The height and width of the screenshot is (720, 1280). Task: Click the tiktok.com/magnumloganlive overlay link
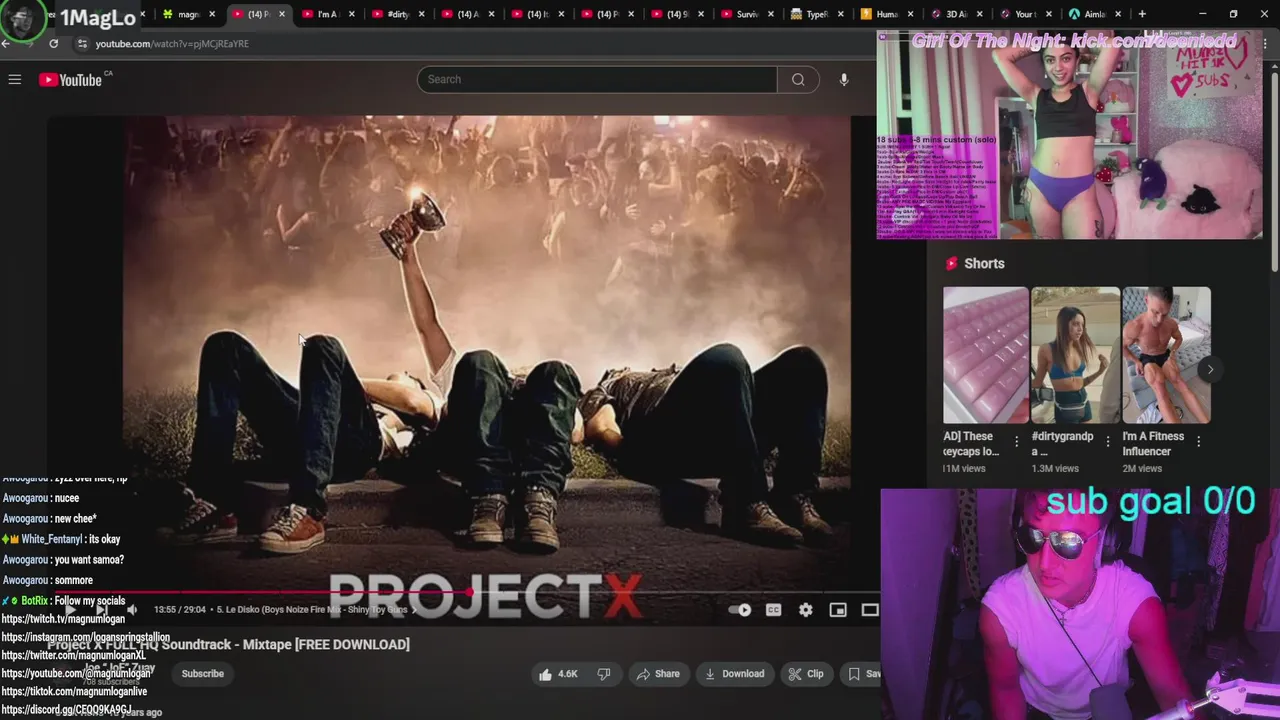(x=74, y=692)
